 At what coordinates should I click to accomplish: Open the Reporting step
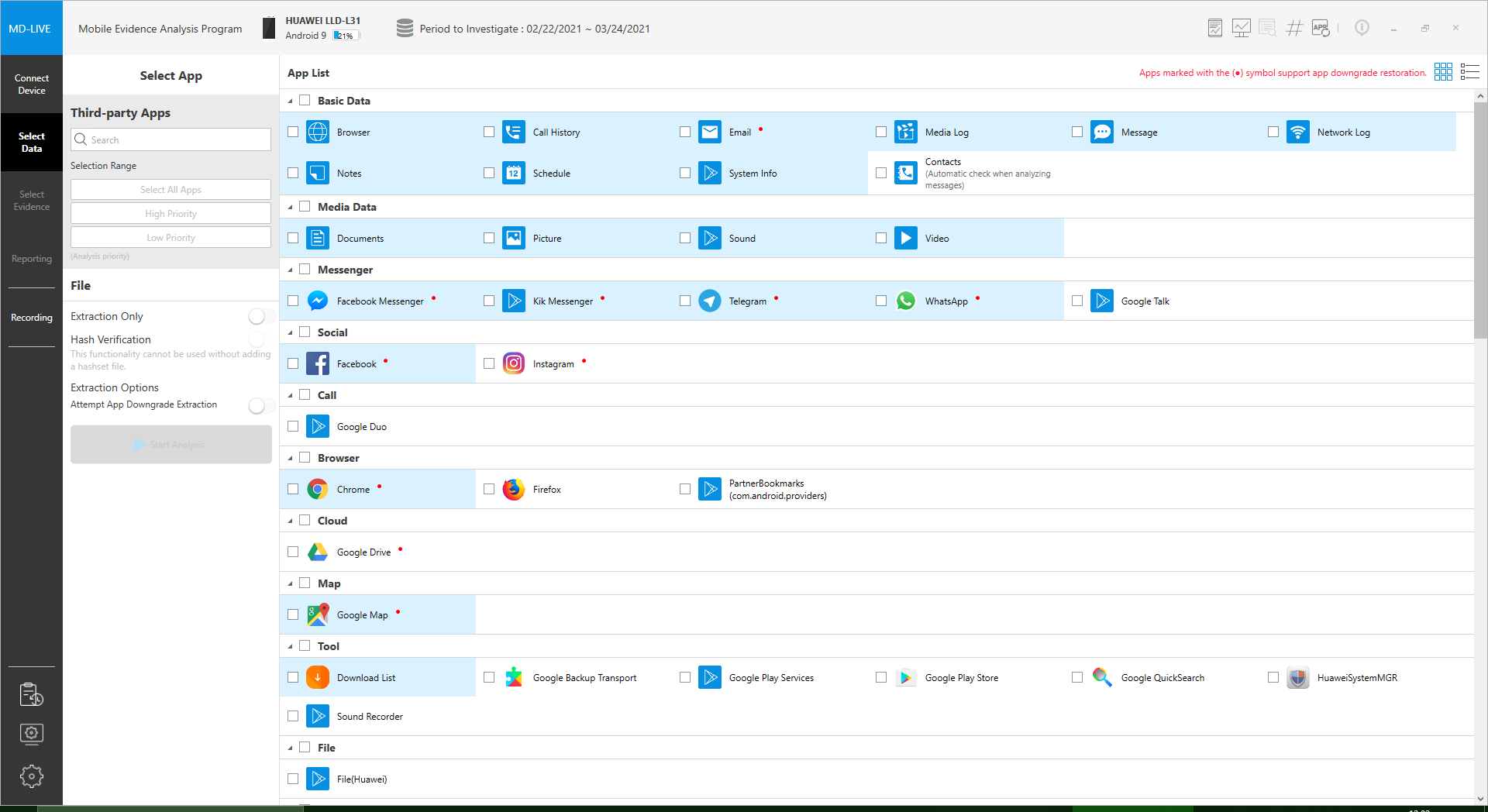32,259
